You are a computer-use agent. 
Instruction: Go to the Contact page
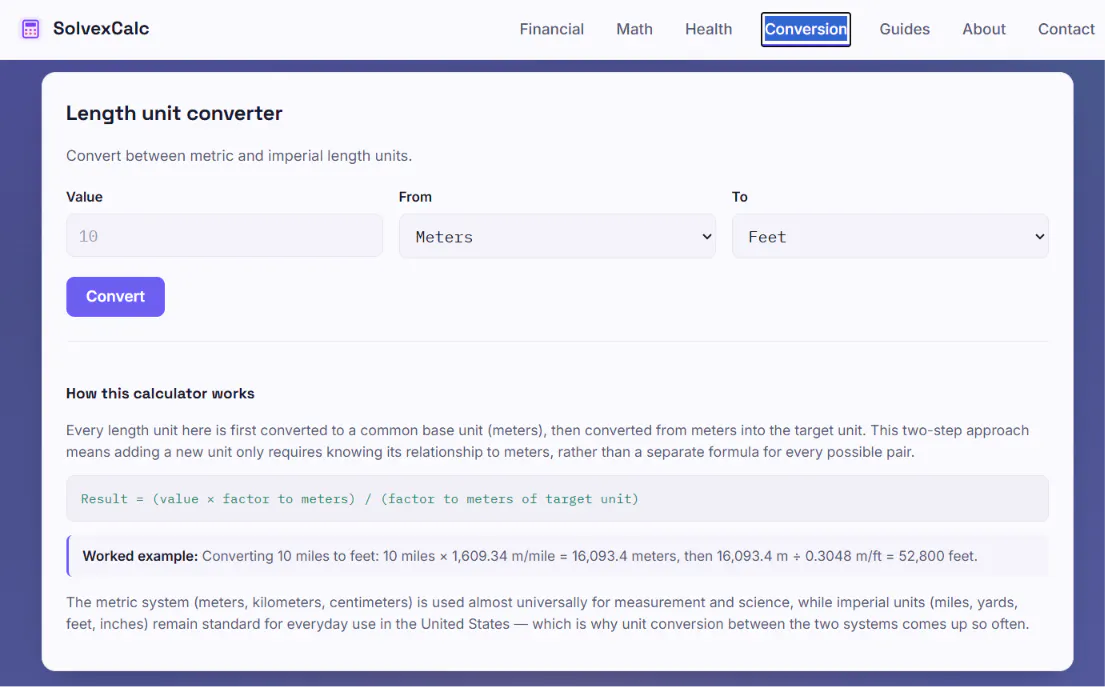tap(1066, 29)
